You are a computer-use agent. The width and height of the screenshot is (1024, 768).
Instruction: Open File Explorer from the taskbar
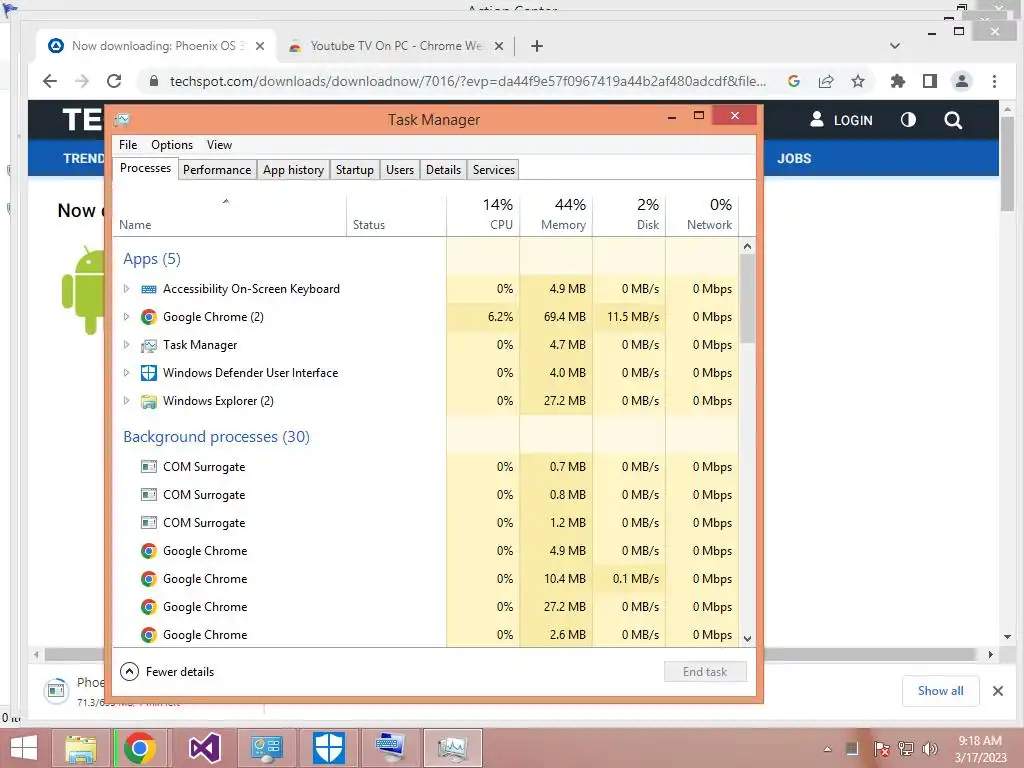(81, 748)
